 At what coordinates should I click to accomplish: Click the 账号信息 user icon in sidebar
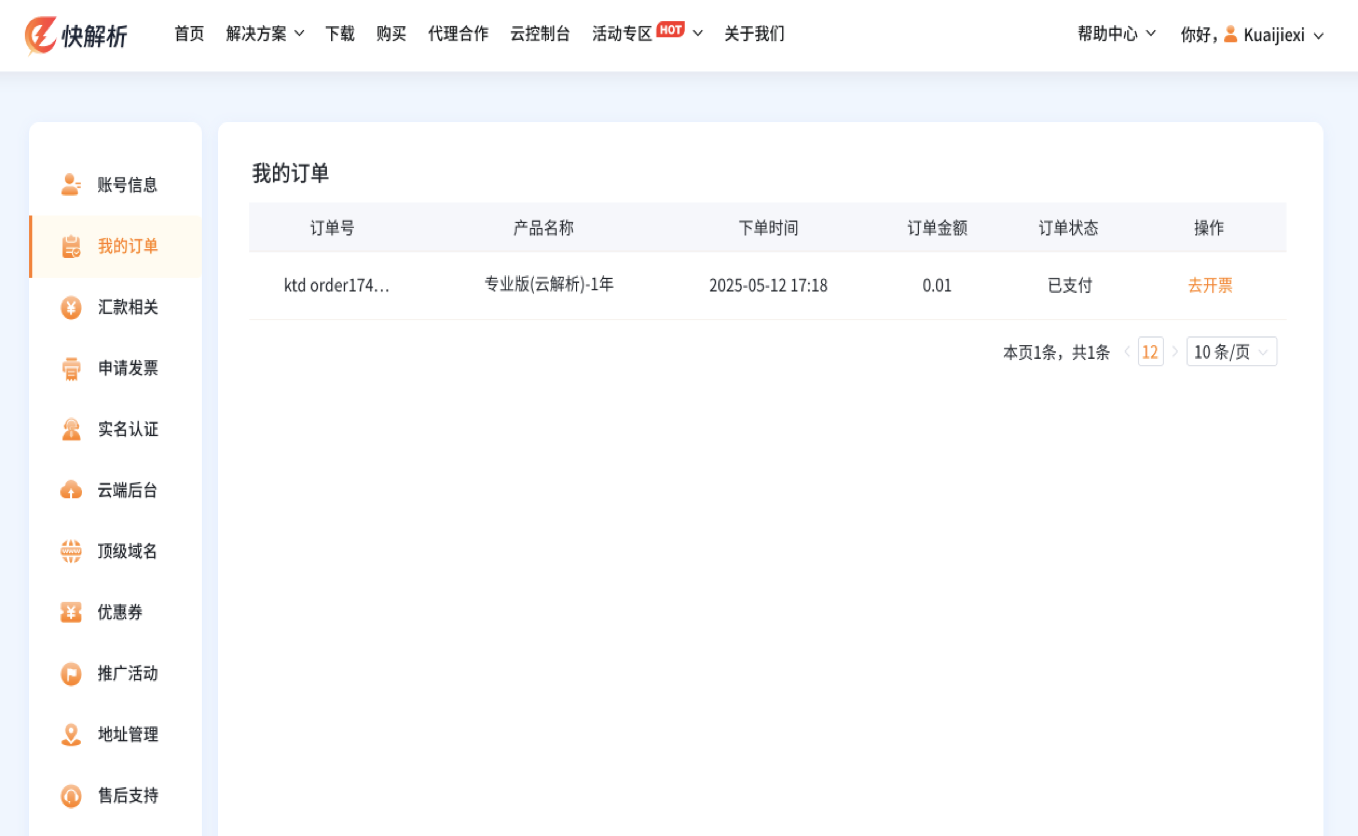(71, 185)
